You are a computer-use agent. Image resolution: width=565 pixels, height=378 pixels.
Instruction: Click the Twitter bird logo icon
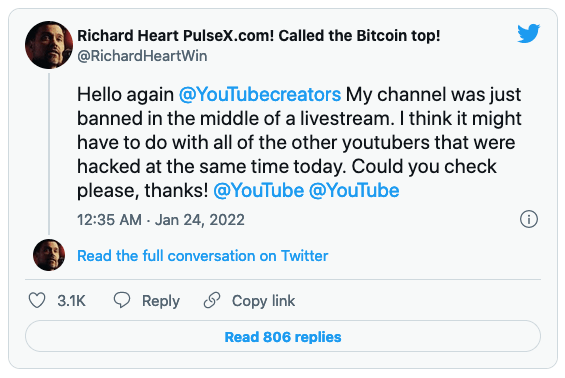pos(528,34)
